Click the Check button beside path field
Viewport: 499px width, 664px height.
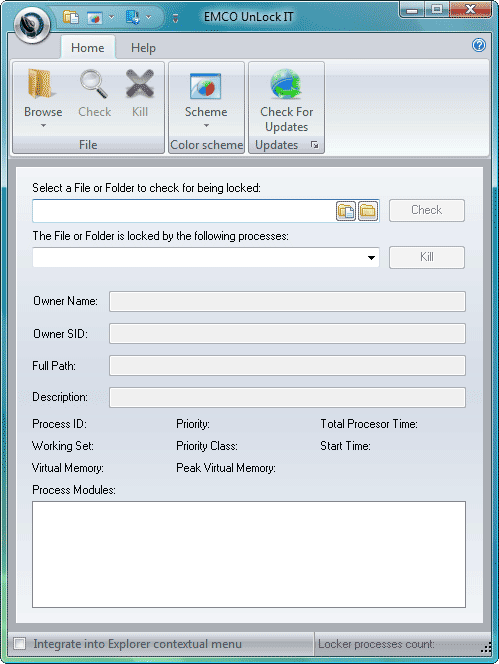pos(427,210)
